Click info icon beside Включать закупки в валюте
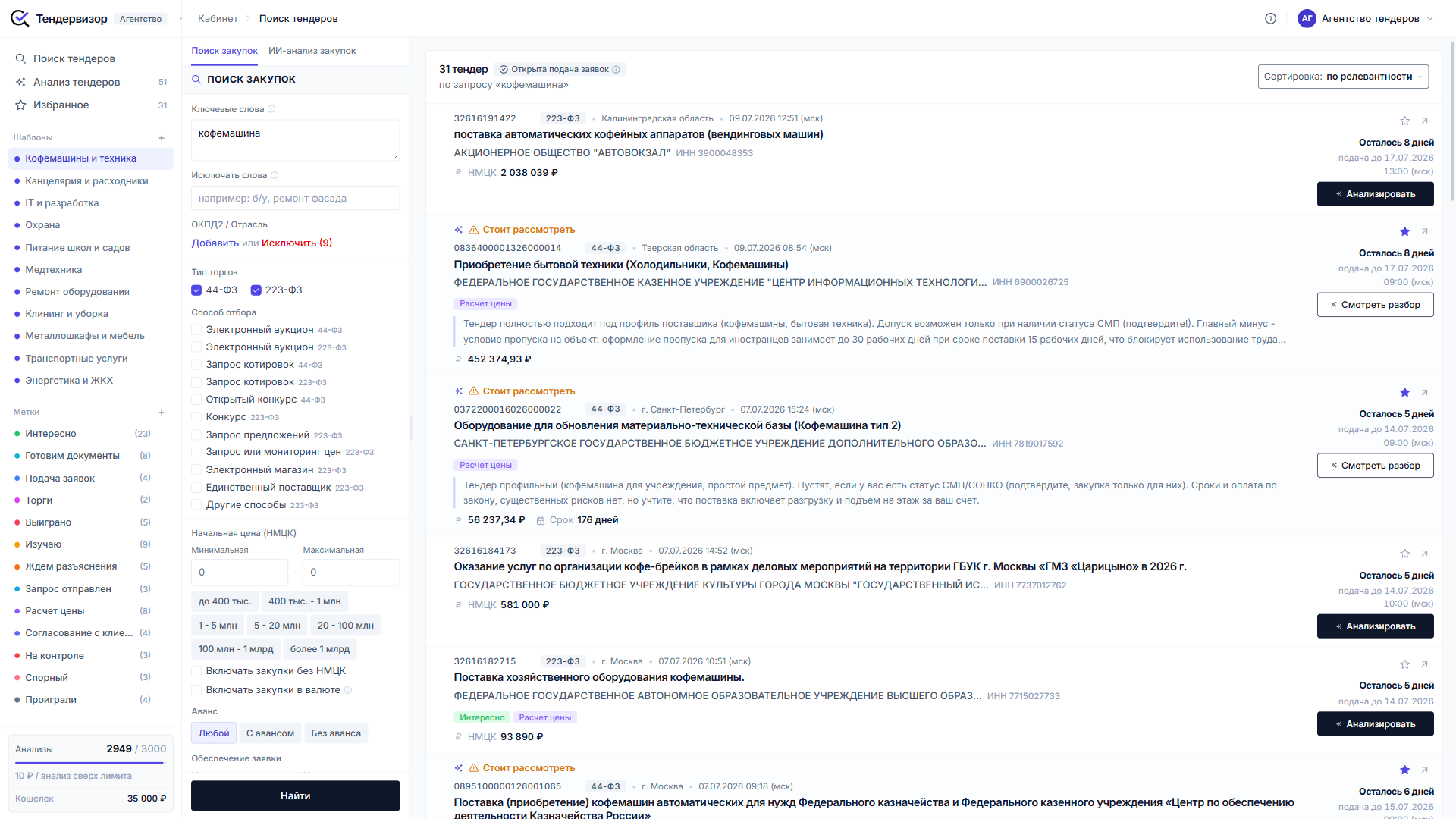This screenshot has height=819, width=1456. coord(348,690)
